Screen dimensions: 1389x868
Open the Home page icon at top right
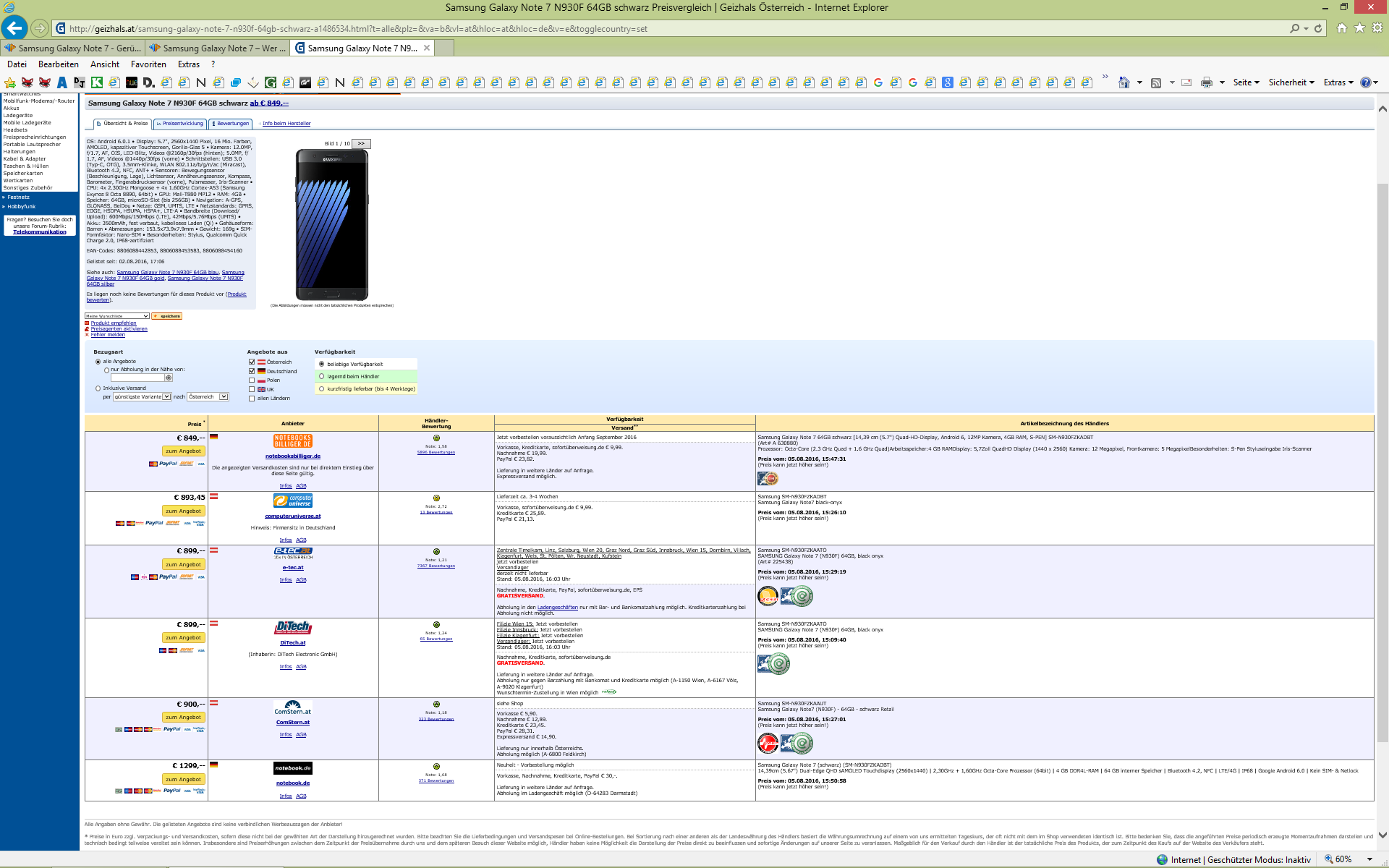coord(1342,27)
